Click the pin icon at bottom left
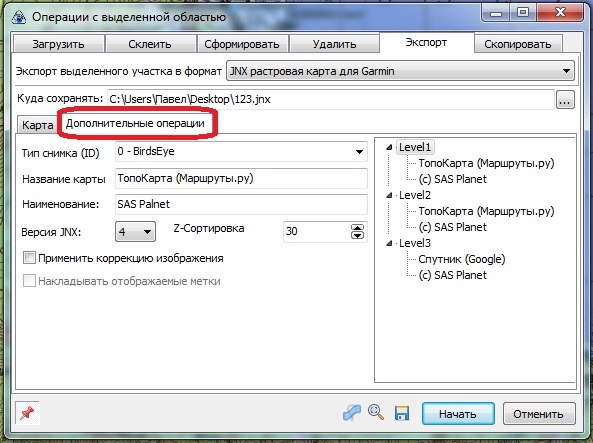Image resolution: width=593 pixels, height=443 pixels. (x=27, y=413)
